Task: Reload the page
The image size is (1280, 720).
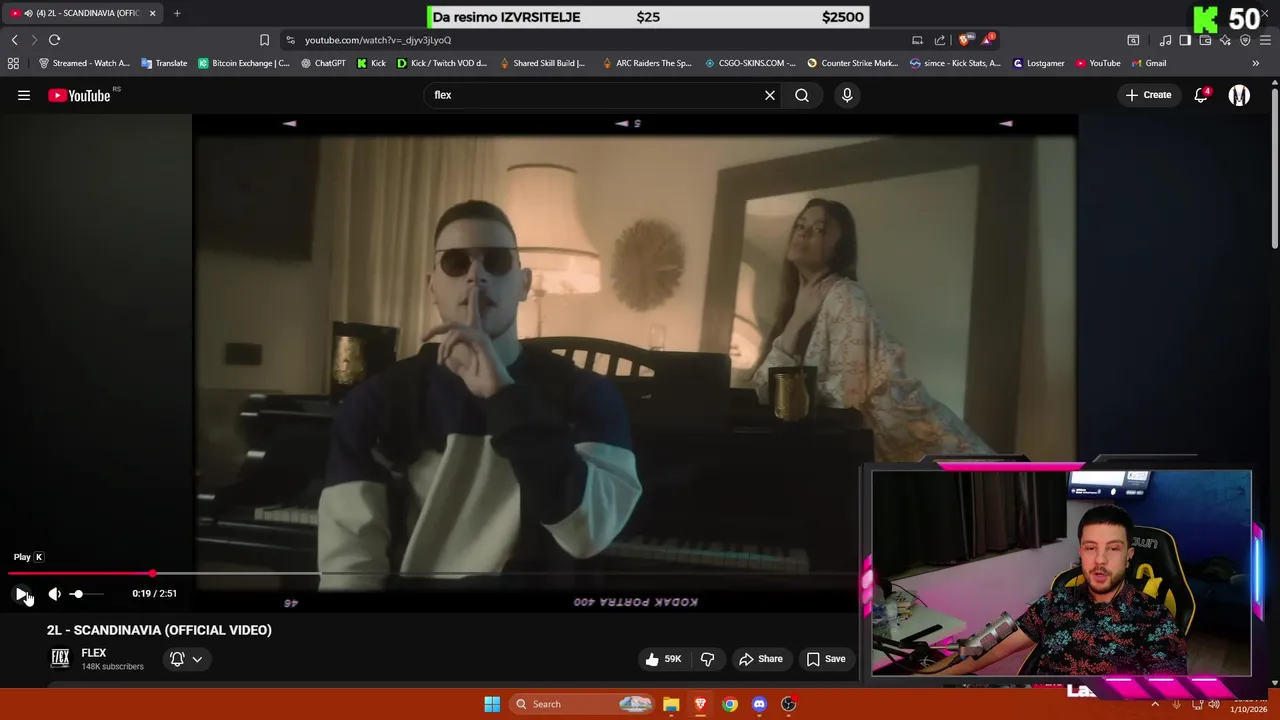Action: [x=54, y=40]
